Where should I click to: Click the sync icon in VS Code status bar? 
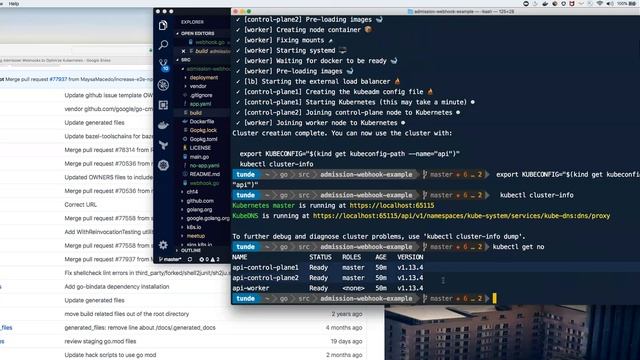click(x=190, y=259)
